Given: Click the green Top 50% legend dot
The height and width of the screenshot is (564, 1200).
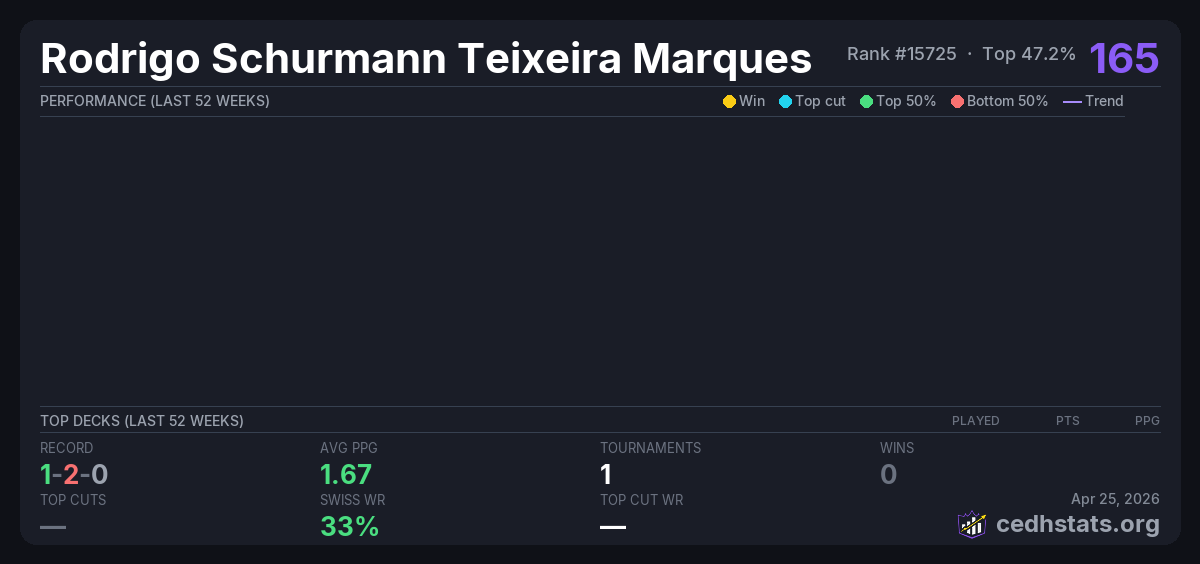Looking at the screenshot, I should coord(866,101).
